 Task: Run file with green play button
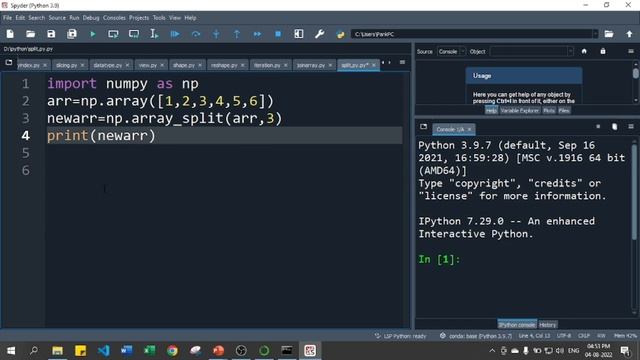pyautogui.click(x=93, y=34)
